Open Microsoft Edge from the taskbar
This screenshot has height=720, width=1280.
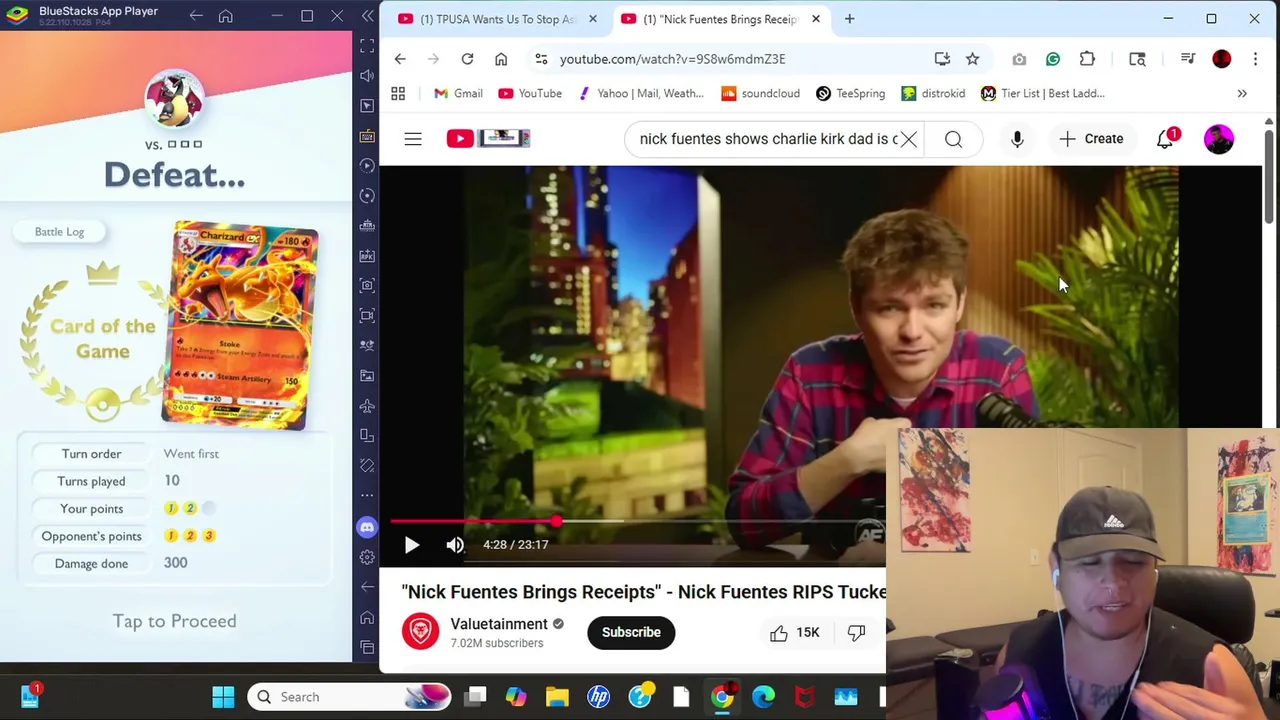[763, 697]
